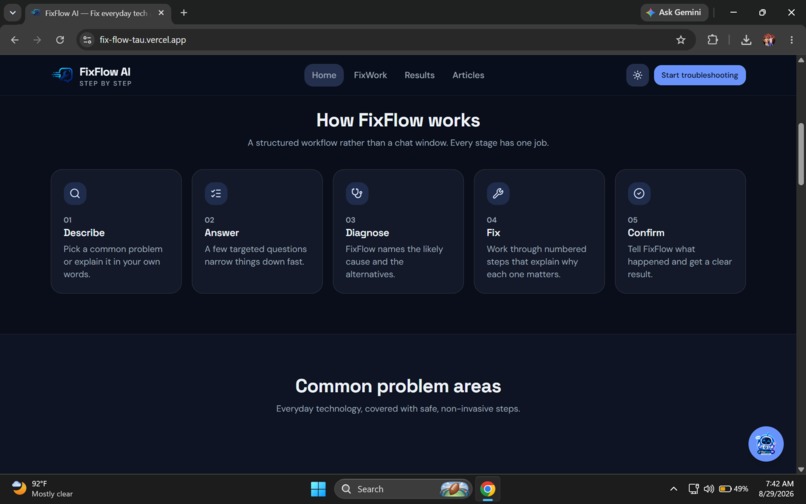Screen dimensions: 806x504
Task: Click the 'Everyday technology, covered with safe' subtitle
Action: [398, 409]
